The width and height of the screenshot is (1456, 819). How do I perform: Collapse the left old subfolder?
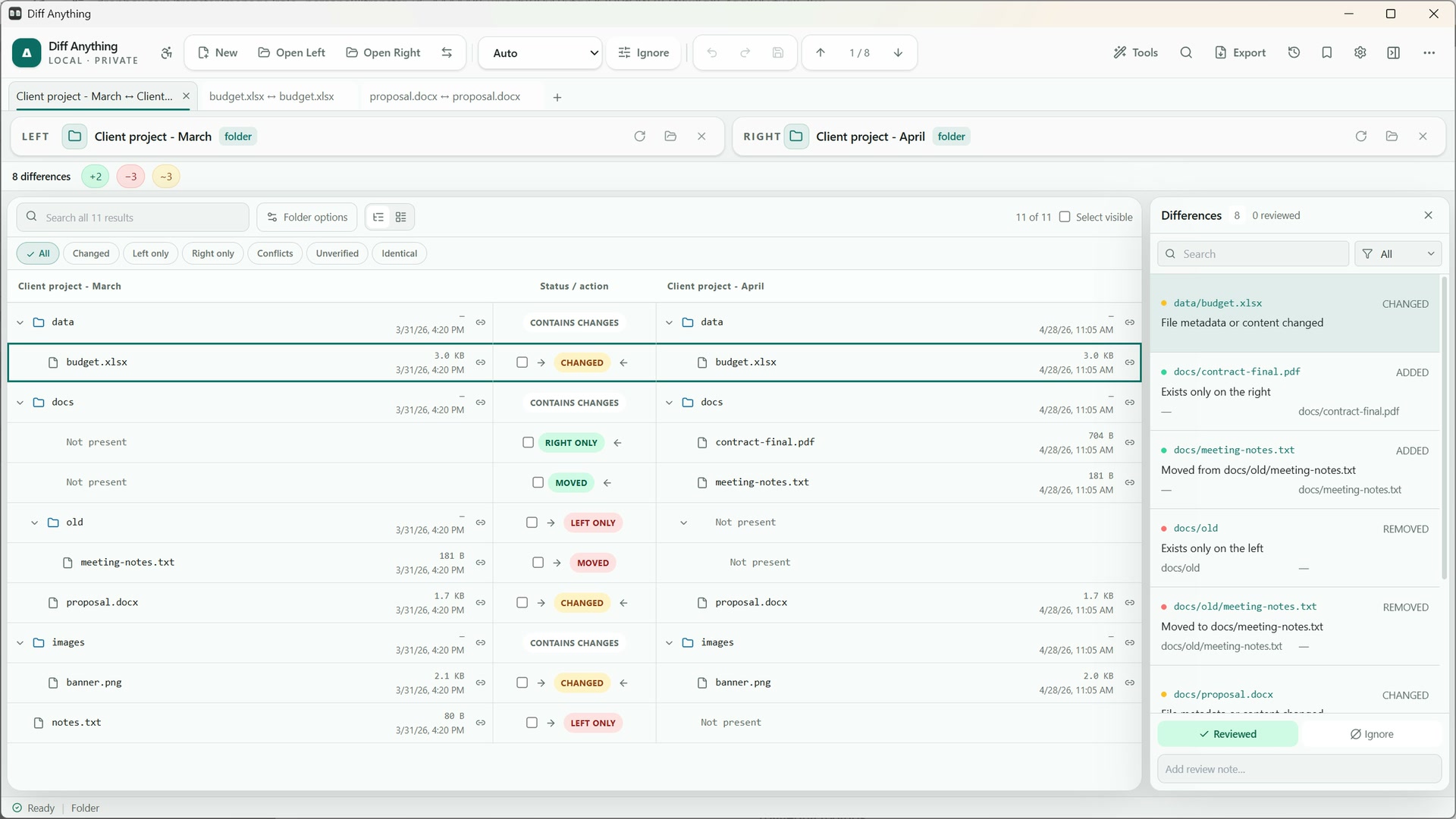(35, 522)
